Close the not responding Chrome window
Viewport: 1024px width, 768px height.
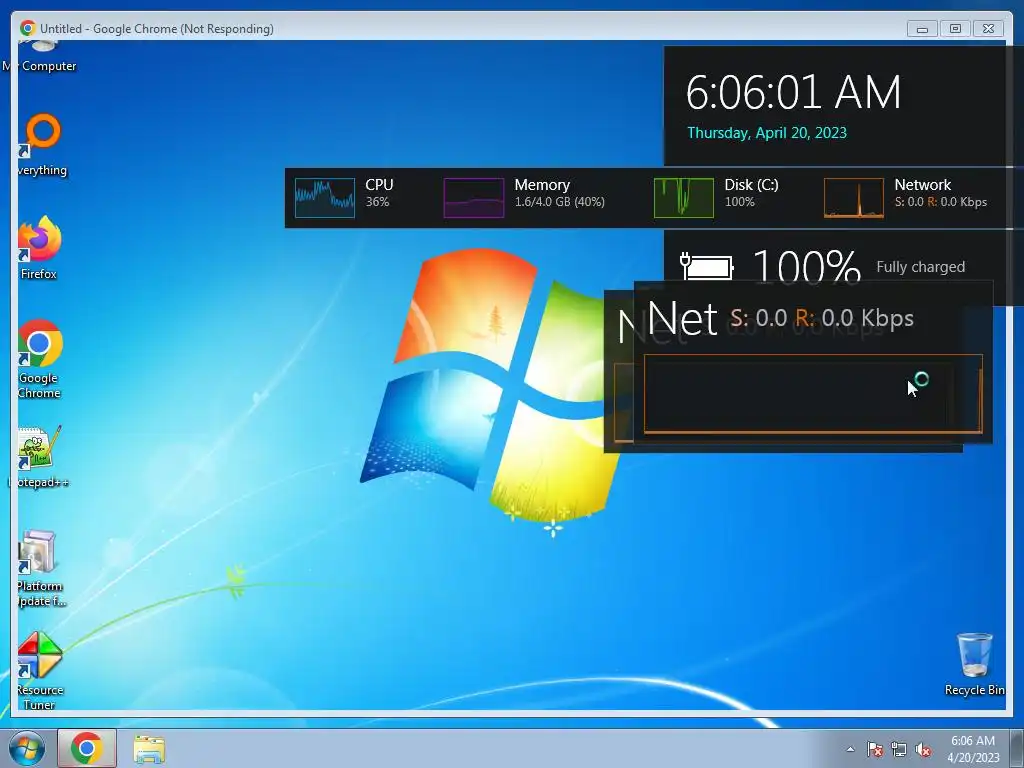pos(989,29)
